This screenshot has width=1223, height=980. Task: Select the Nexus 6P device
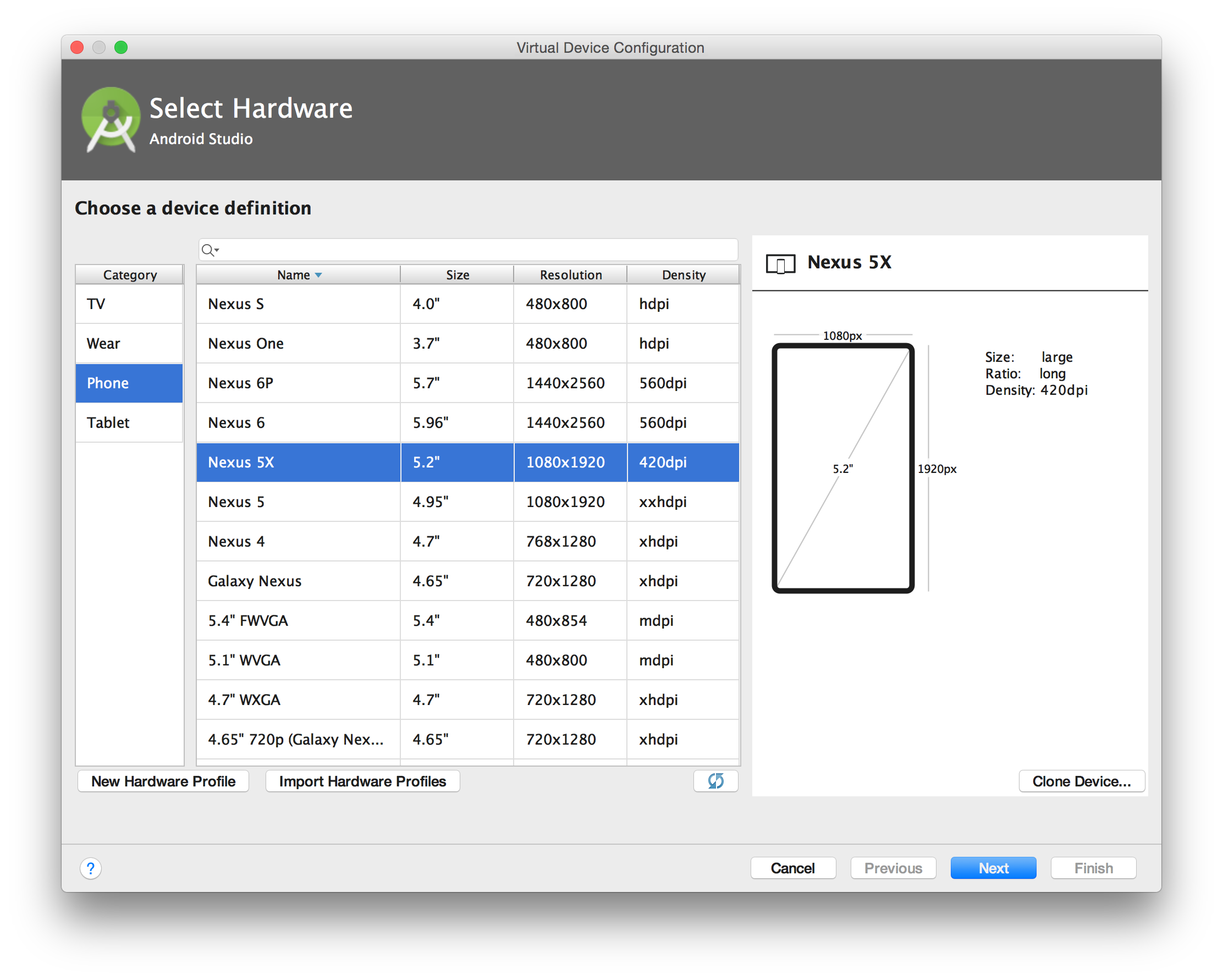tap(468, 383)
